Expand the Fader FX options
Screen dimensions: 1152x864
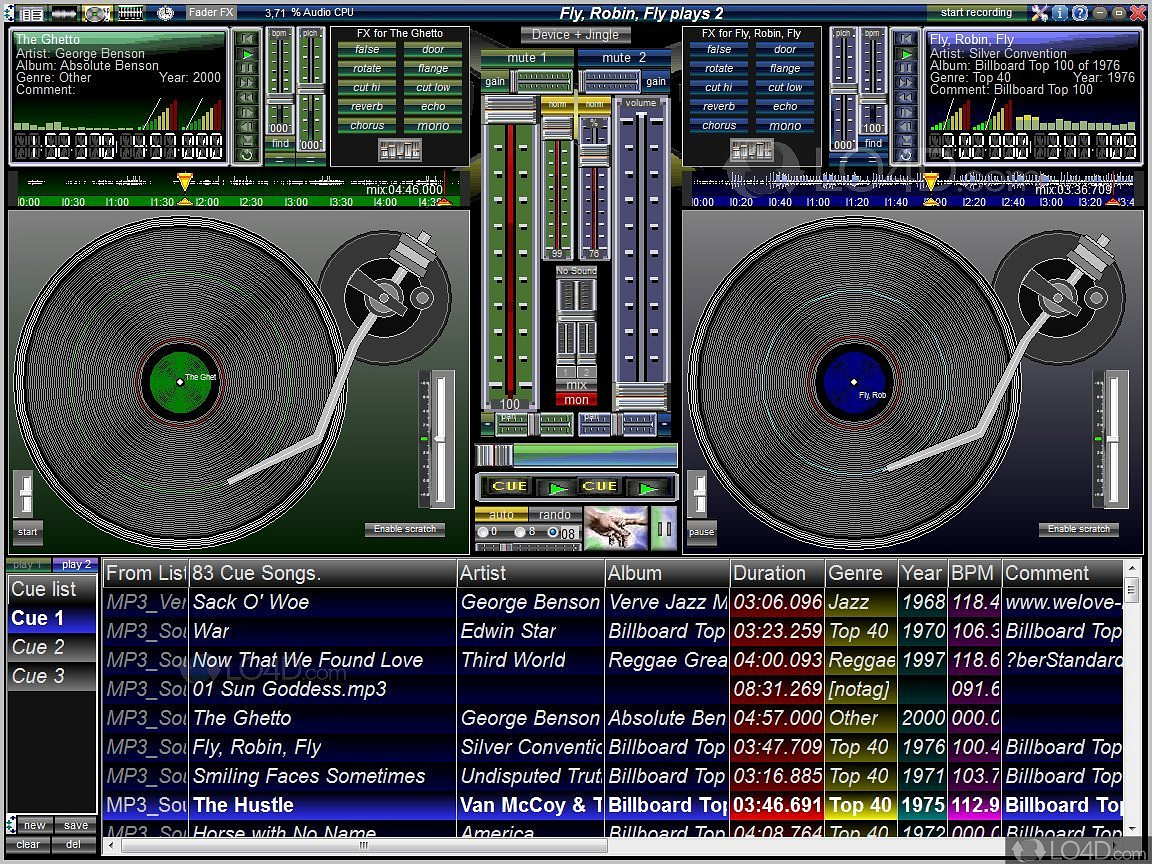click(211, 13)
